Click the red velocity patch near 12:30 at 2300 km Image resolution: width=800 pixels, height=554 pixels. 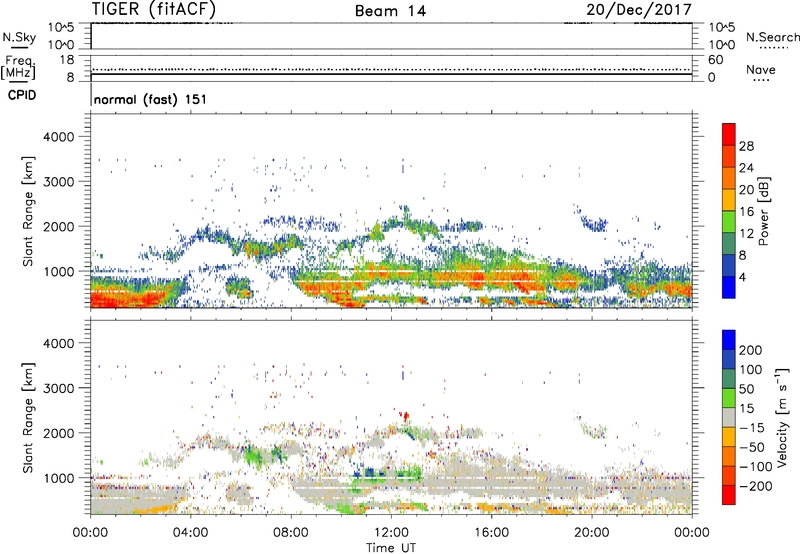tap(406, 416)
